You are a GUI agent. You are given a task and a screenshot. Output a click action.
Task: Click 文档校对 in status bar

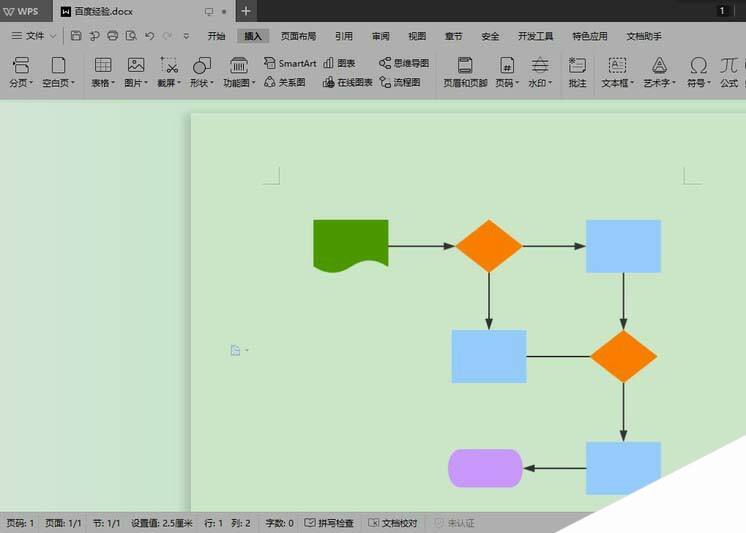point(393,523)
